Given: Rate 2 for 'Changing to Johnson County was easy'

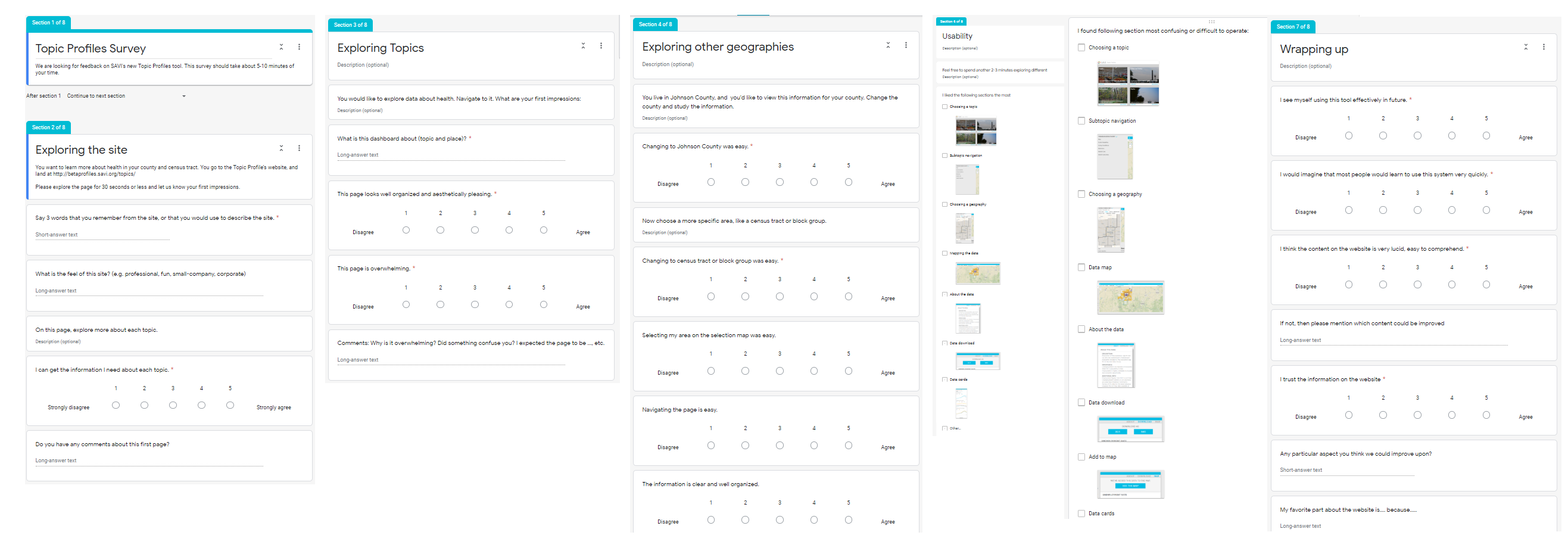Looking at the screenshot, I should (745, 182).
